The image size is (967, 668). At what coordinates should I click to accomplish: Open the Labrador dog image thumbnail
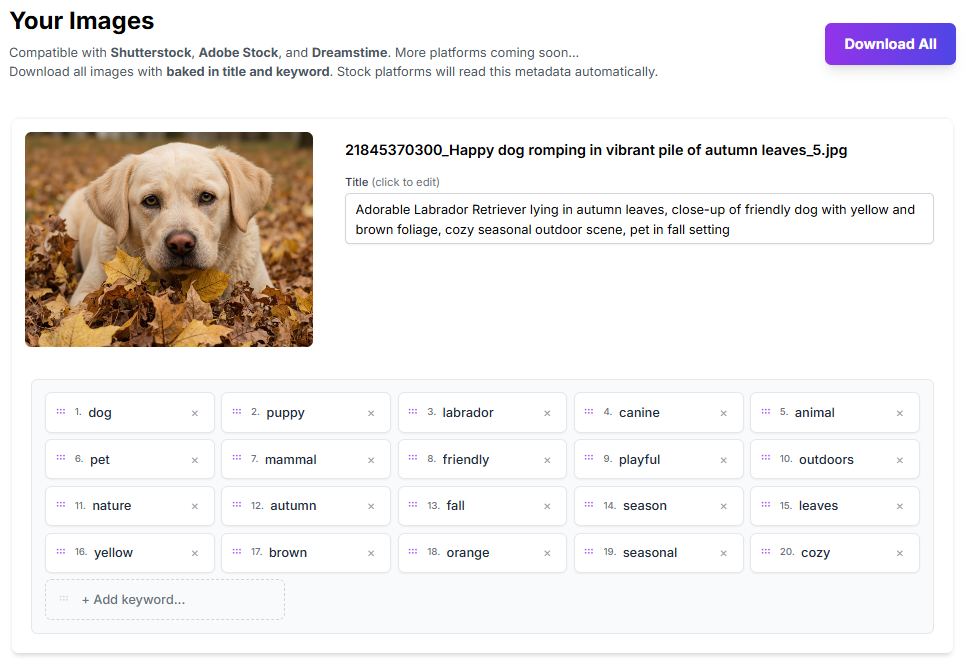[169, 240]
